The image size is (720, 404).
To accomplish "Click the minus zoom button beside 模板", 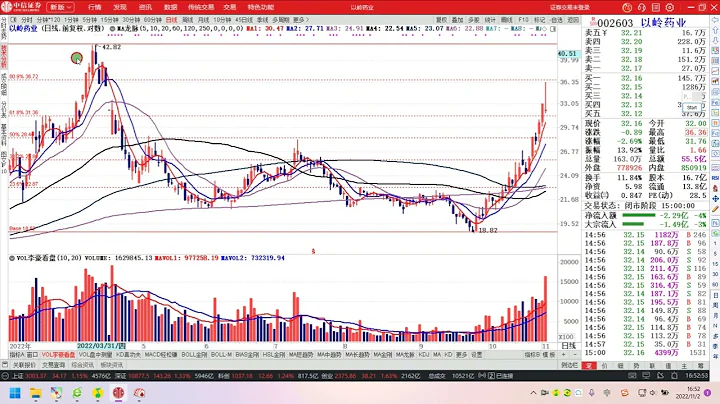I will [x=575, y=355].
